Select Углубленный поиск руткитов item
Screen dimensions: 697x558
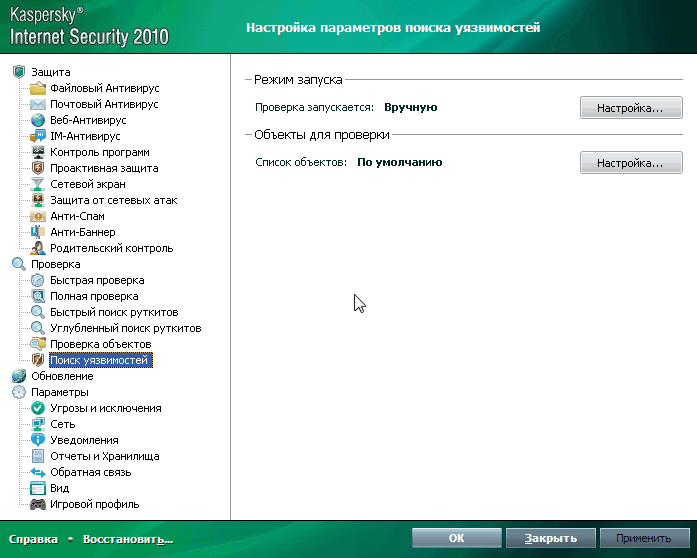point(126,328)
